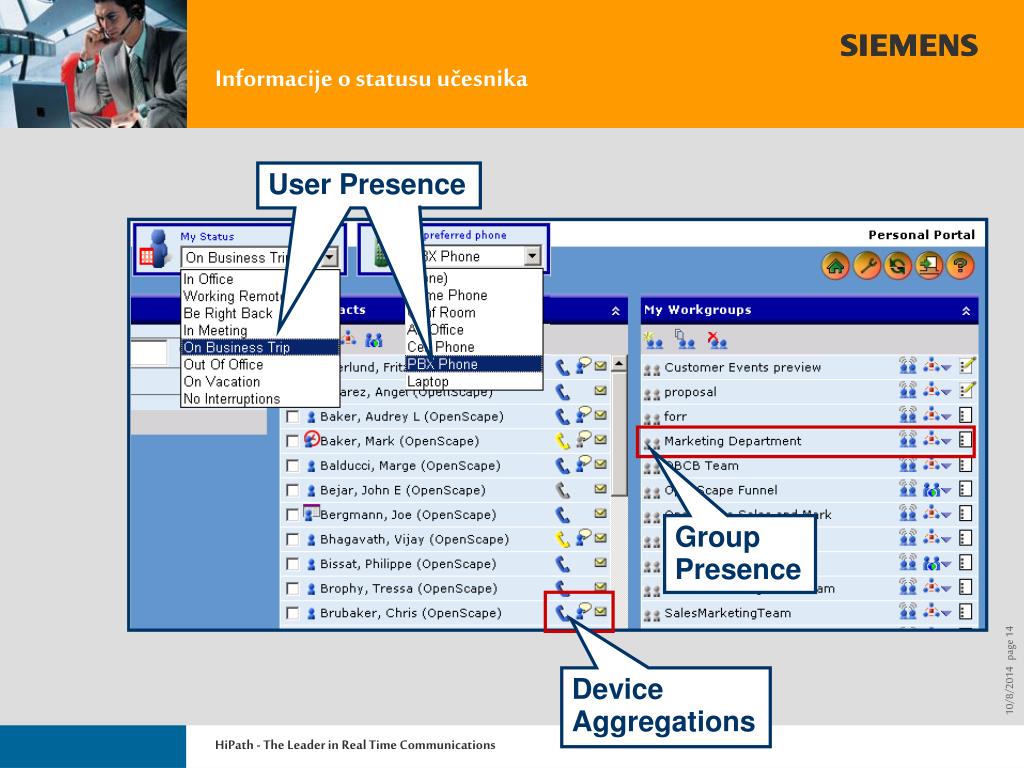Click the new workgroup icon
The image size is (1024, 768).
653,340
